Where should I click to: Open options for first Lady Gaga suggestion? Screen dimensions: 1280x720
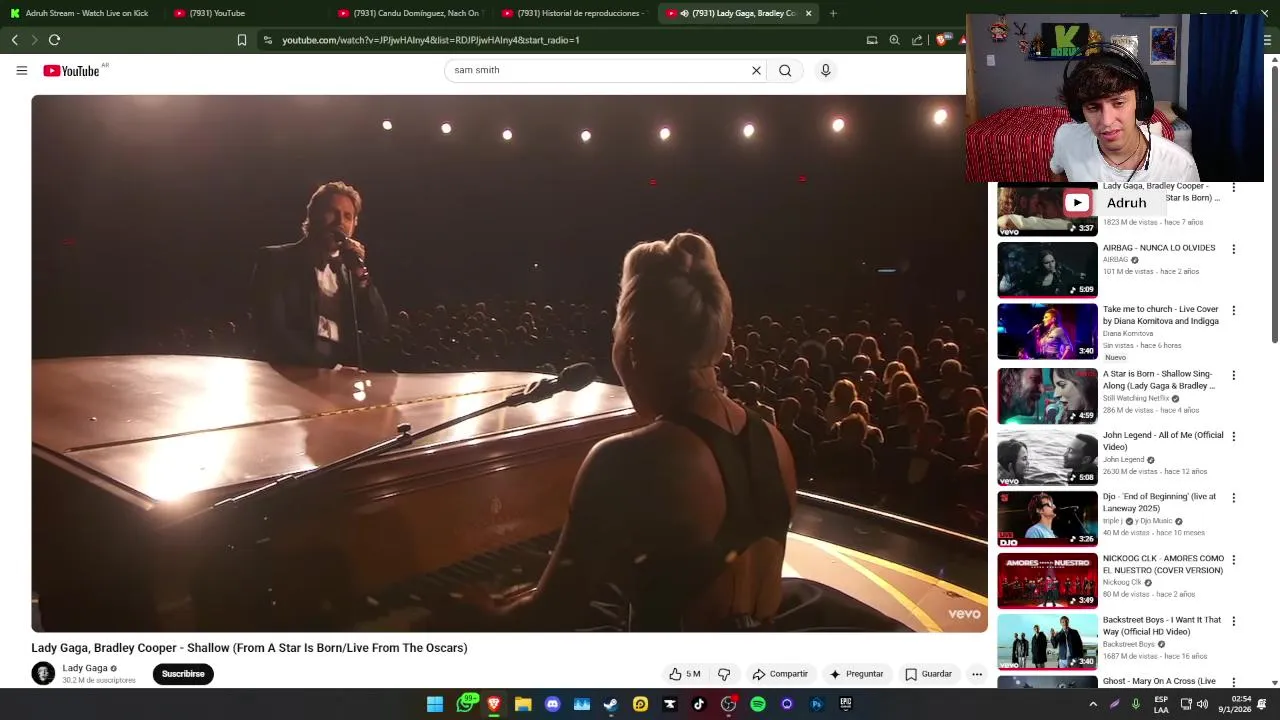point(1233,188)
